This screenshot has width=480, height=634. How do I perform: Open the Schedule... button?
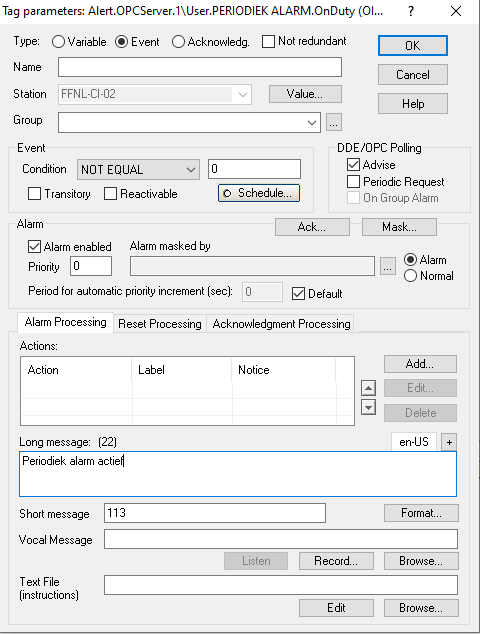(x=259, y=193)
